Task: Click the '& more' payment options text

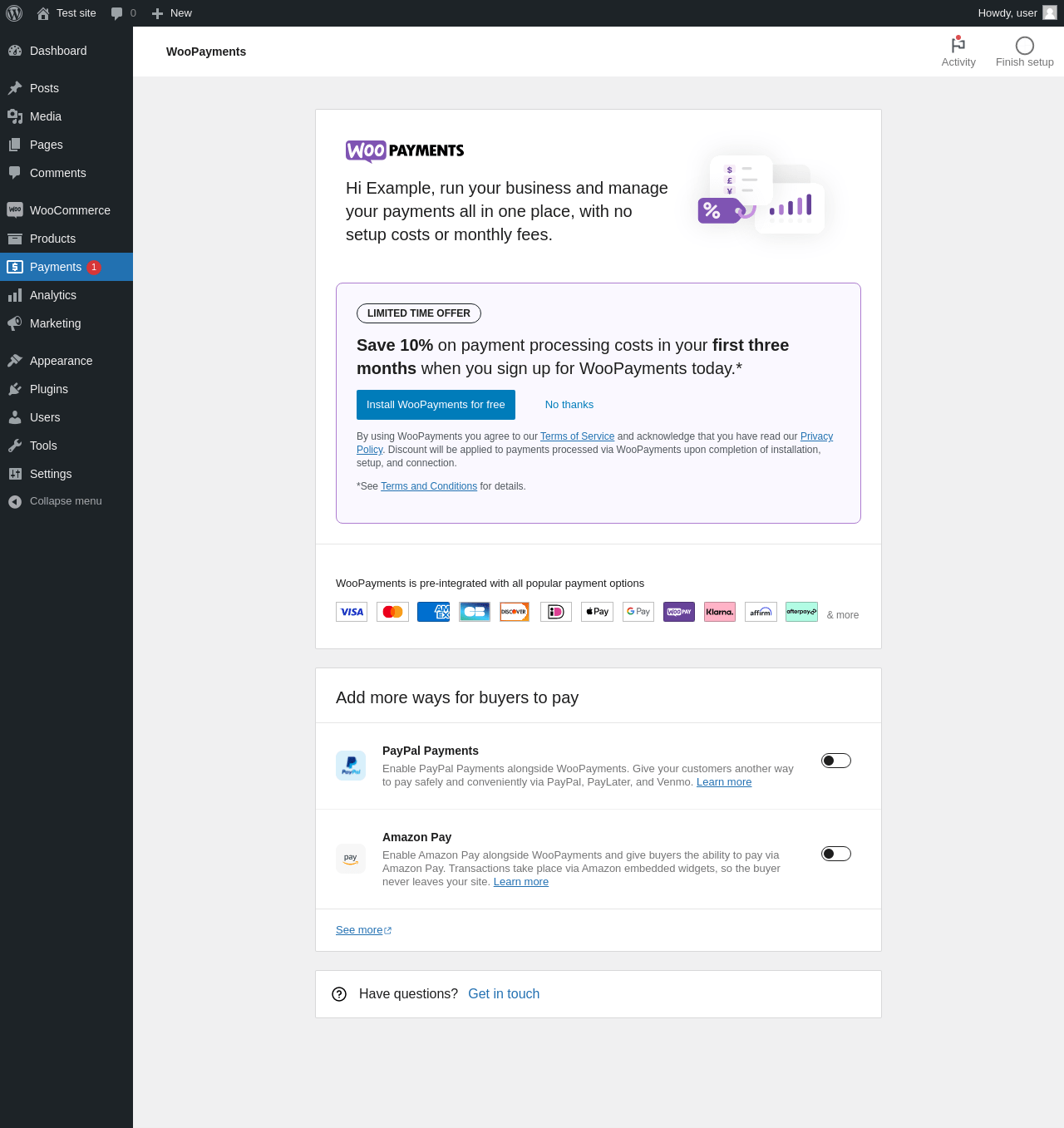Action: click(x=843, y=615)
